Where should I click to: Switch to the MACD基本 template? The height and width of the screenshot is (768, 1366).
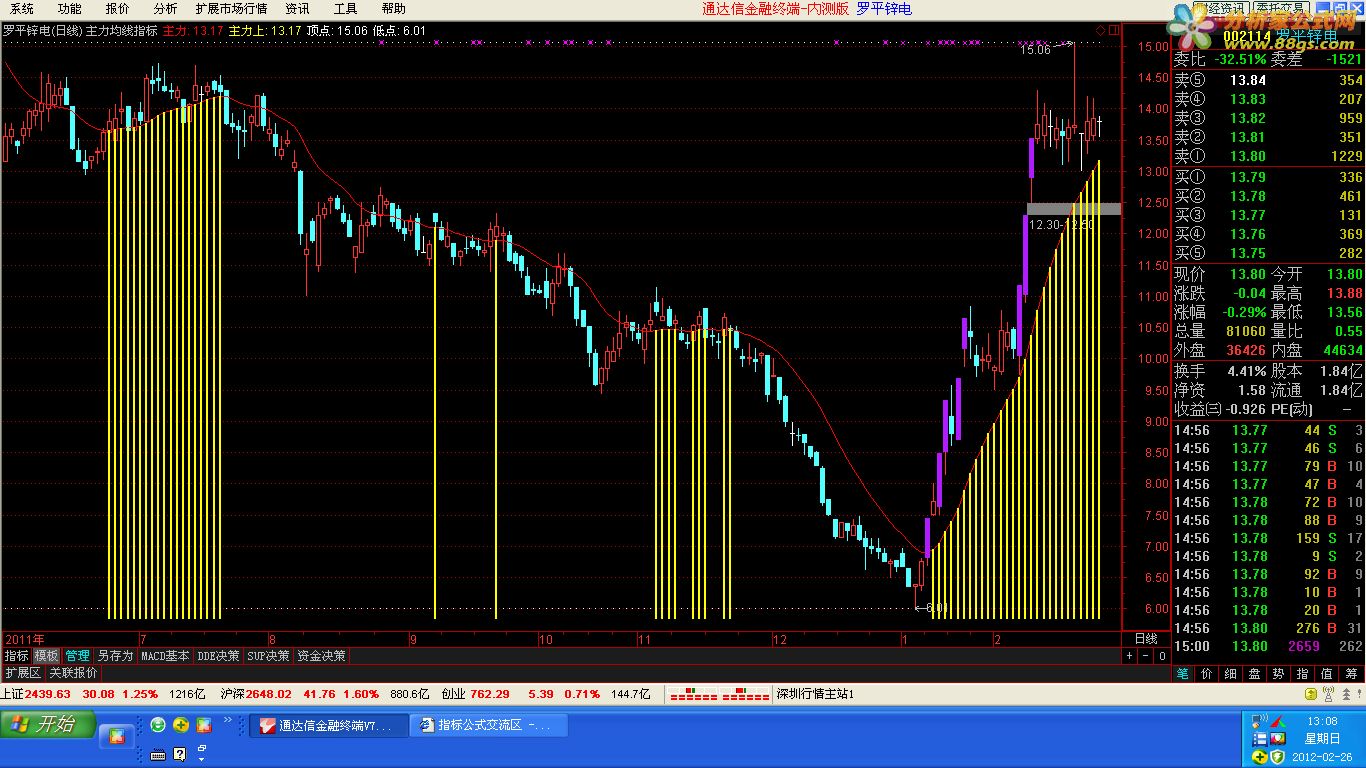pos(165,656)
